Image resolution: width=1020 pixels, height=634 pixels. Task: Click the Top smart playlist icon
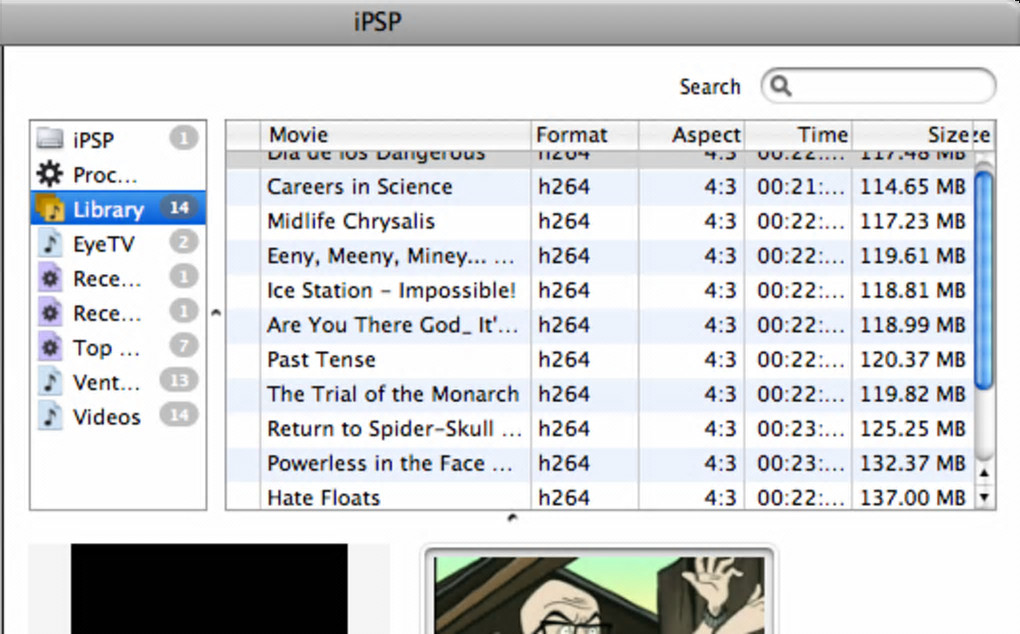[x=49, y=348]
